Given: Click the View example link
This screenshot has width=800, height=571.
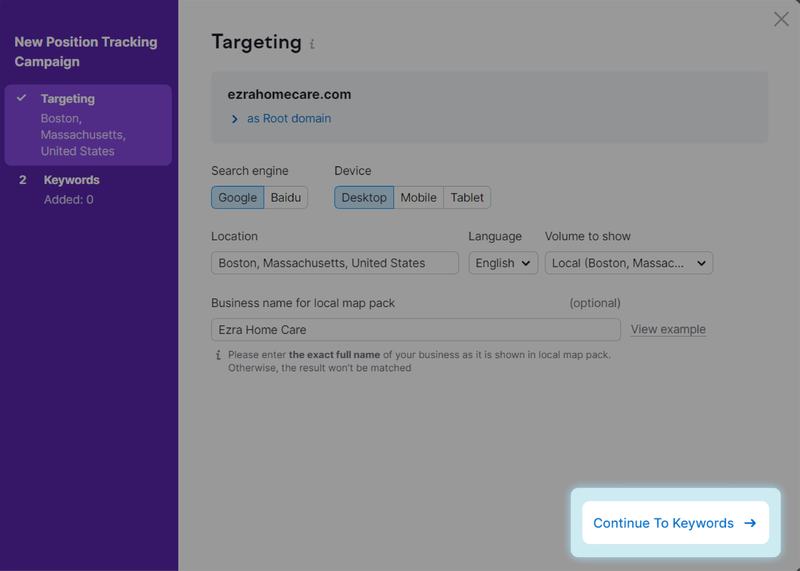Looking at the screenshot, I should 668,329.
